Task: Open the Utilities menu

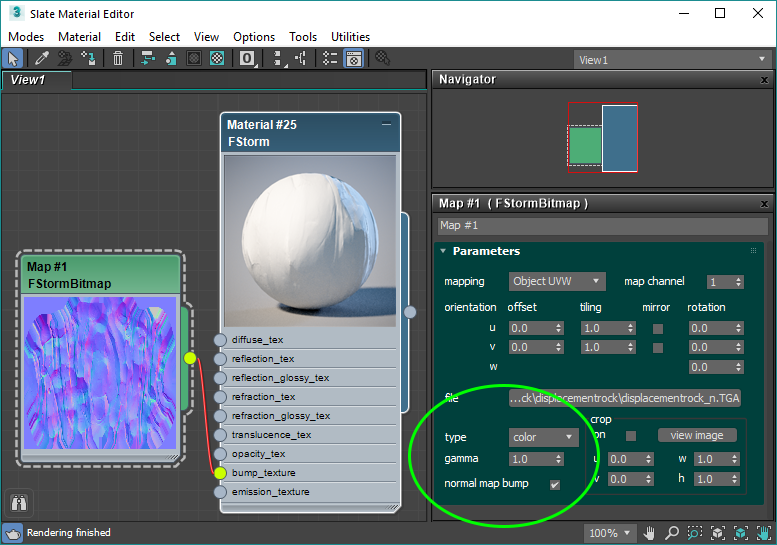Action: (x=350, y=37)
